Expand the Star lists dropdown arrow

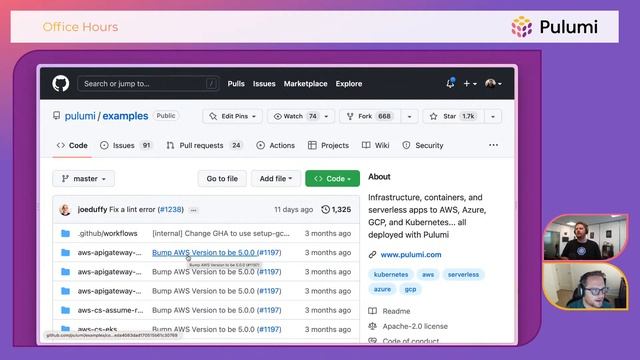click(493, 116)
